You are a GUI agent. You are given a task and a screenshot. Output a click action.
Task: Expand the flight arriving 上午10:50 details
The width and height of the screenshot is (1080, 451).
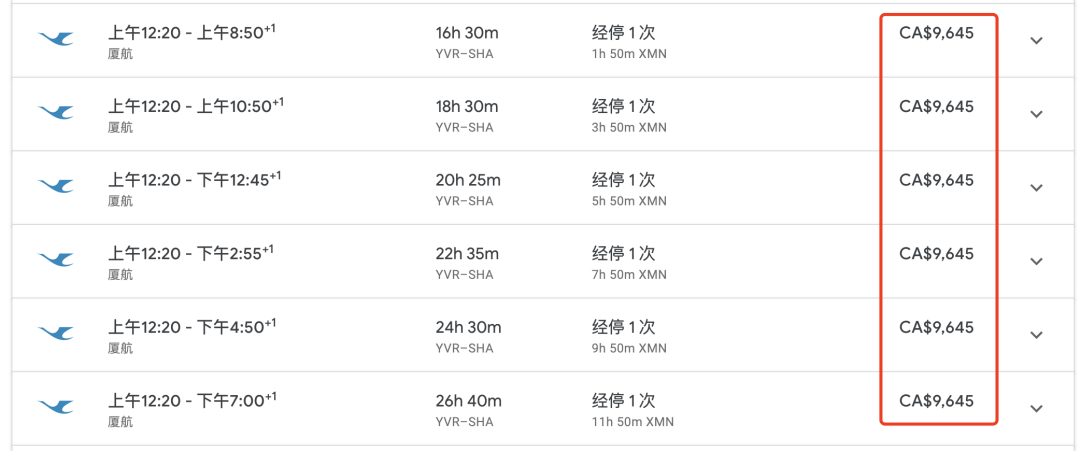point(1037,114)
